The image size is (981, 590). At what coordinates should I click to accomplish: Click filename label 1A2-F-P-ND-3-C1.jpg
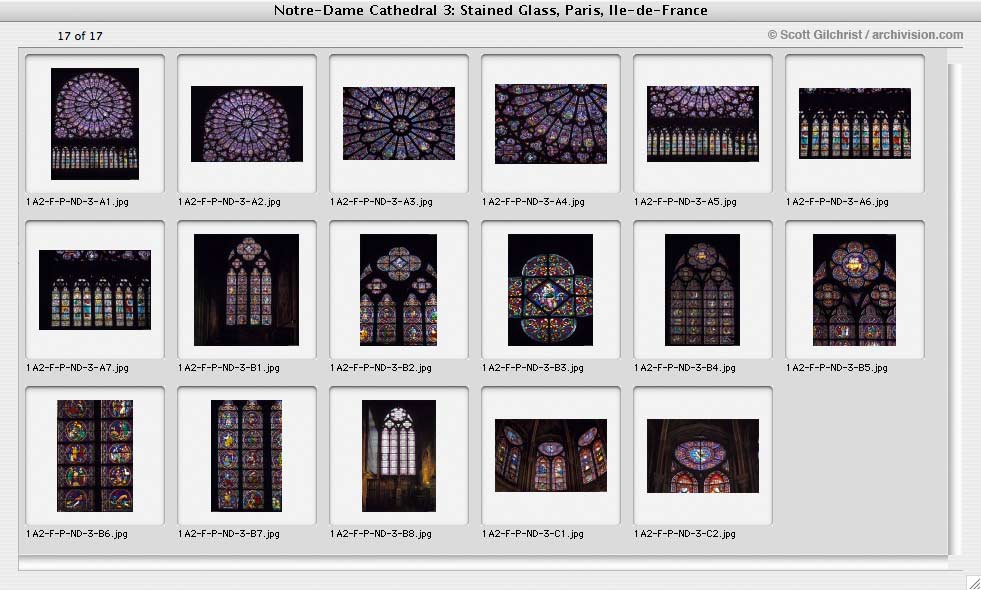533,534
